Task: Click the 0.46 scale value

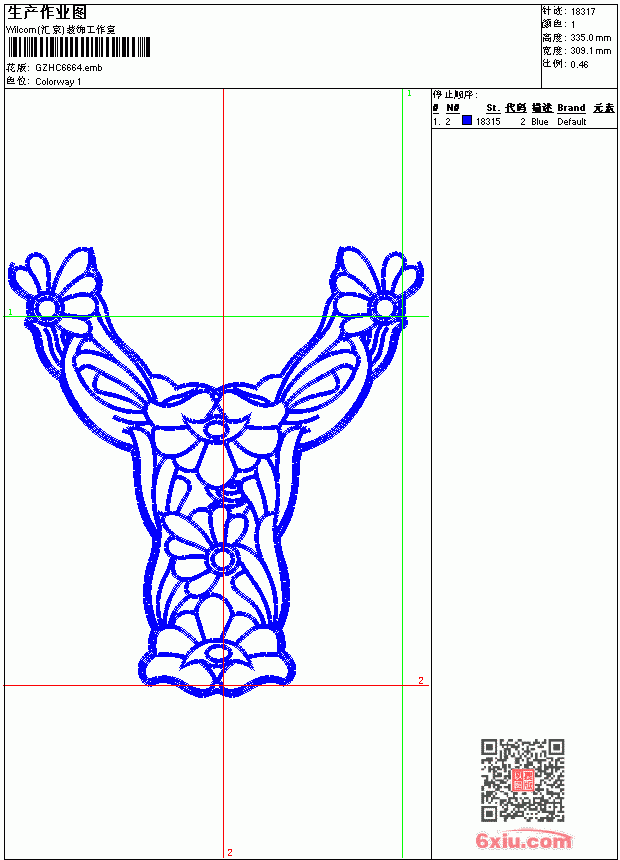Action: tap(579, 64)
